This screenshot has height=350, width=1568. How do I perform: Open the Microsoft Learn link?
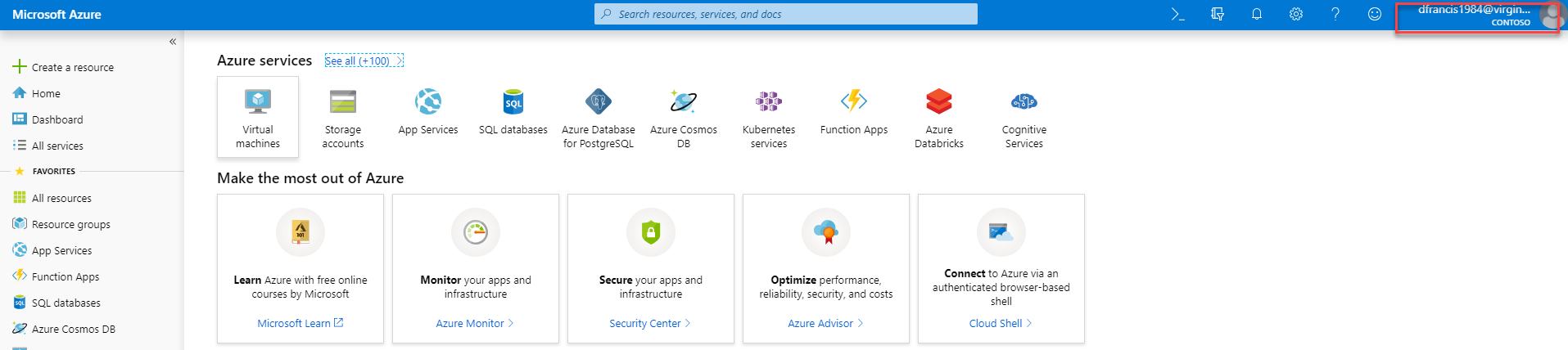click(300, 323)
